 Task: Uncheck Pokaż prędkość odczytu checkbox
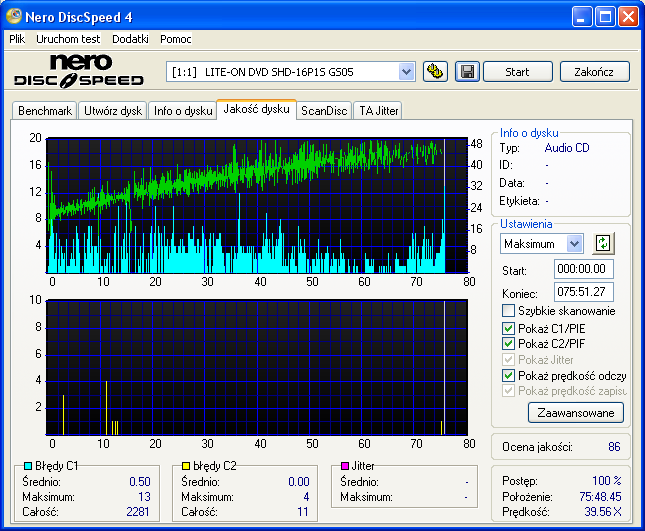tap(508, 376)
